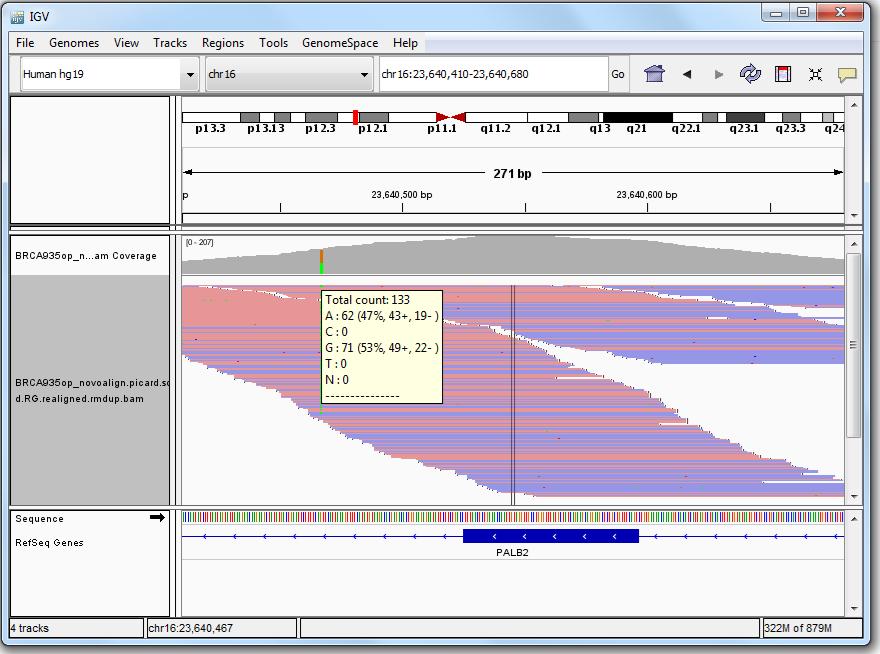
Task: Define region of interest icon
Action: (x=783, y=74)
